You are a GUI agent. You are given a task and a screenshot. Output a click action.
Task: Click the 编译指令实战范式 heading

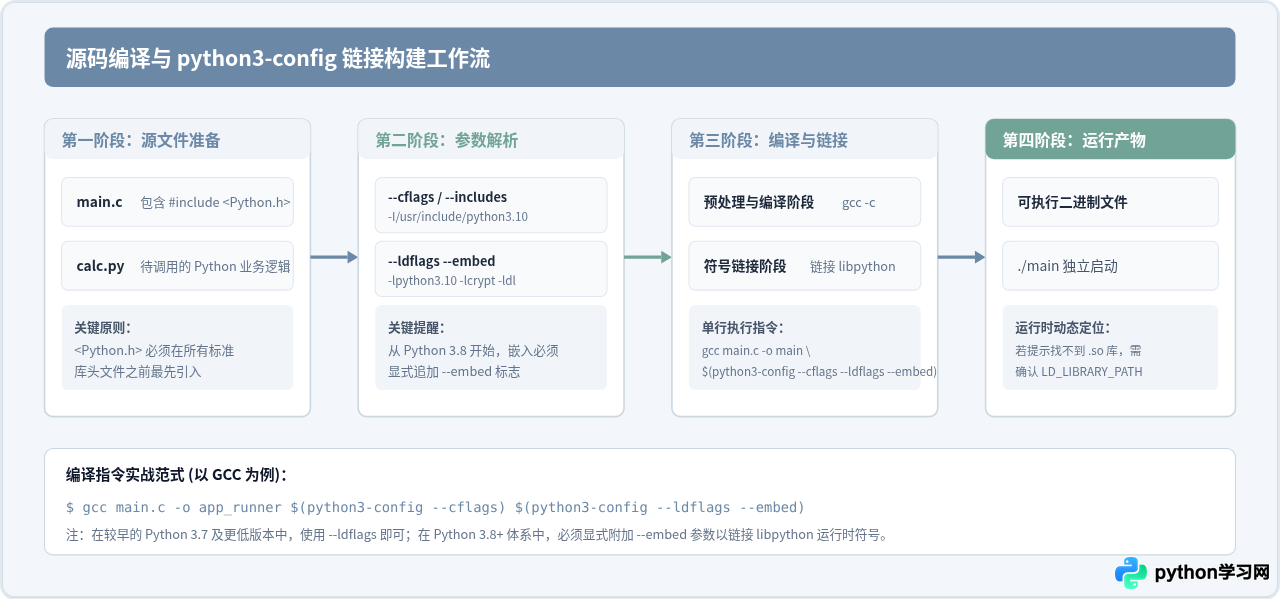(176, 474)
